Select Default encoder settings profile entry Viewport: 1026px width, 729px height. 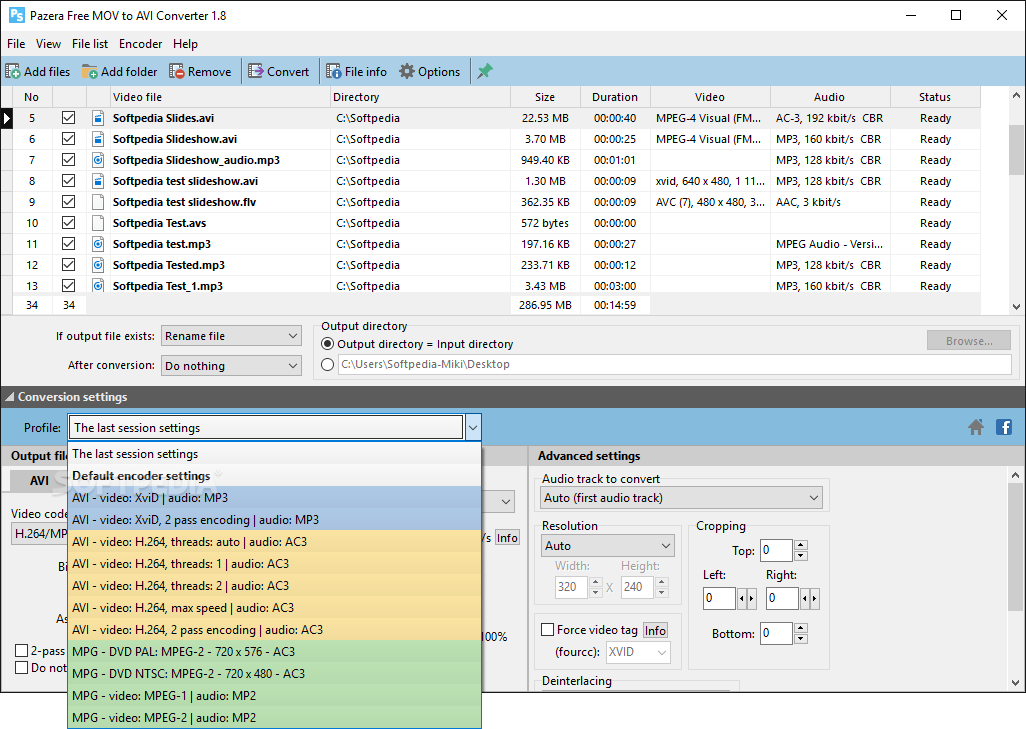pos(274,476)
